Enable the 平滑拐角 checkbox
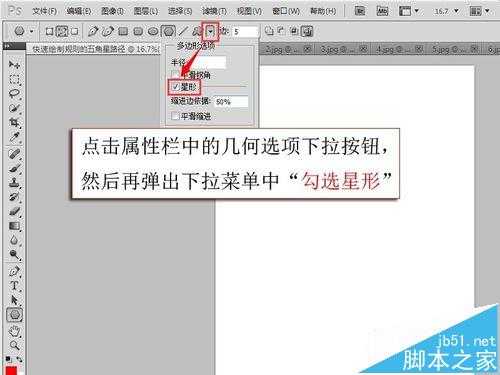The height and width of the screenshot is (375, 500). [174, 74]
